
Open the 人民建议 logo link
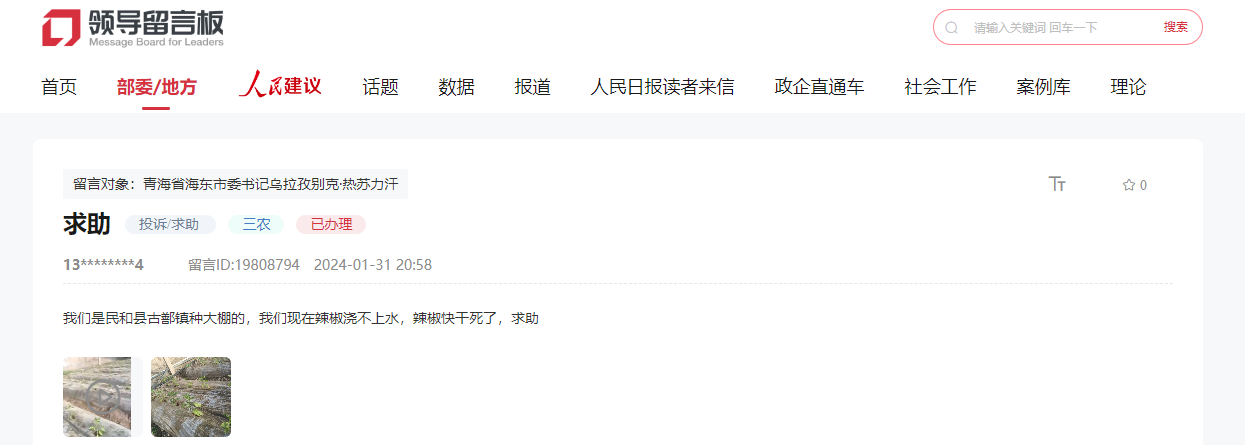pyautogui.click(x=280, y=86)
